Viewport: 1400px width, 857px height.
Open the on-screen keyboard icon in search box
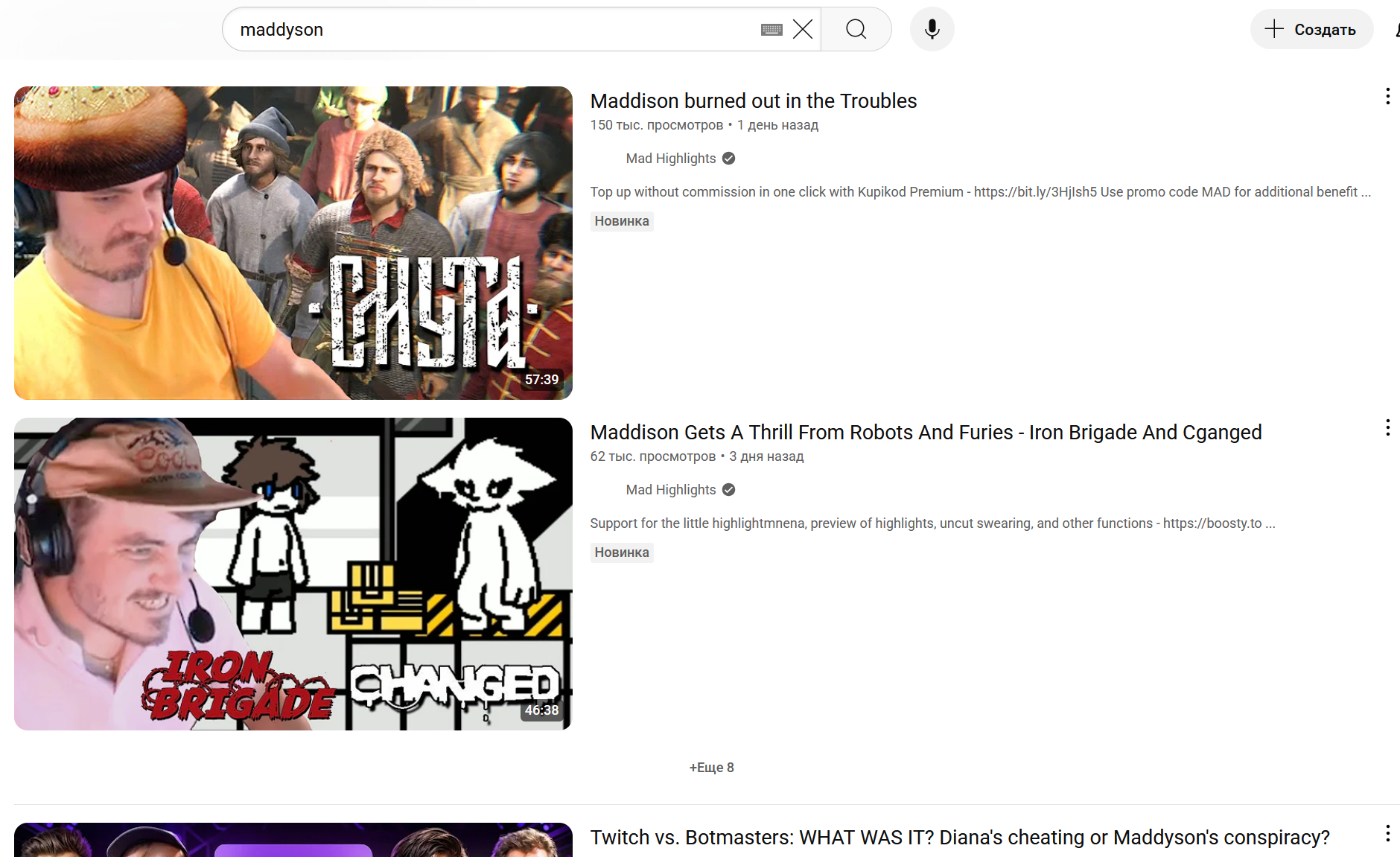[771, 30]
